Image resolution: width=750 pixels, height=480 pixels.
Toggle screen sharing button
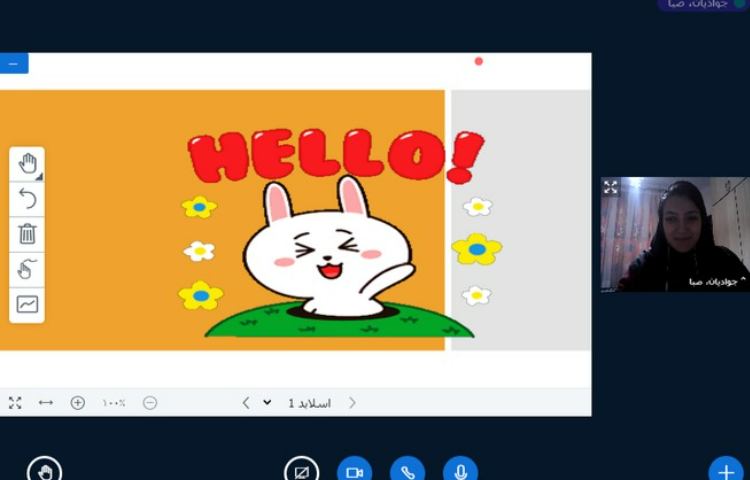301,471
